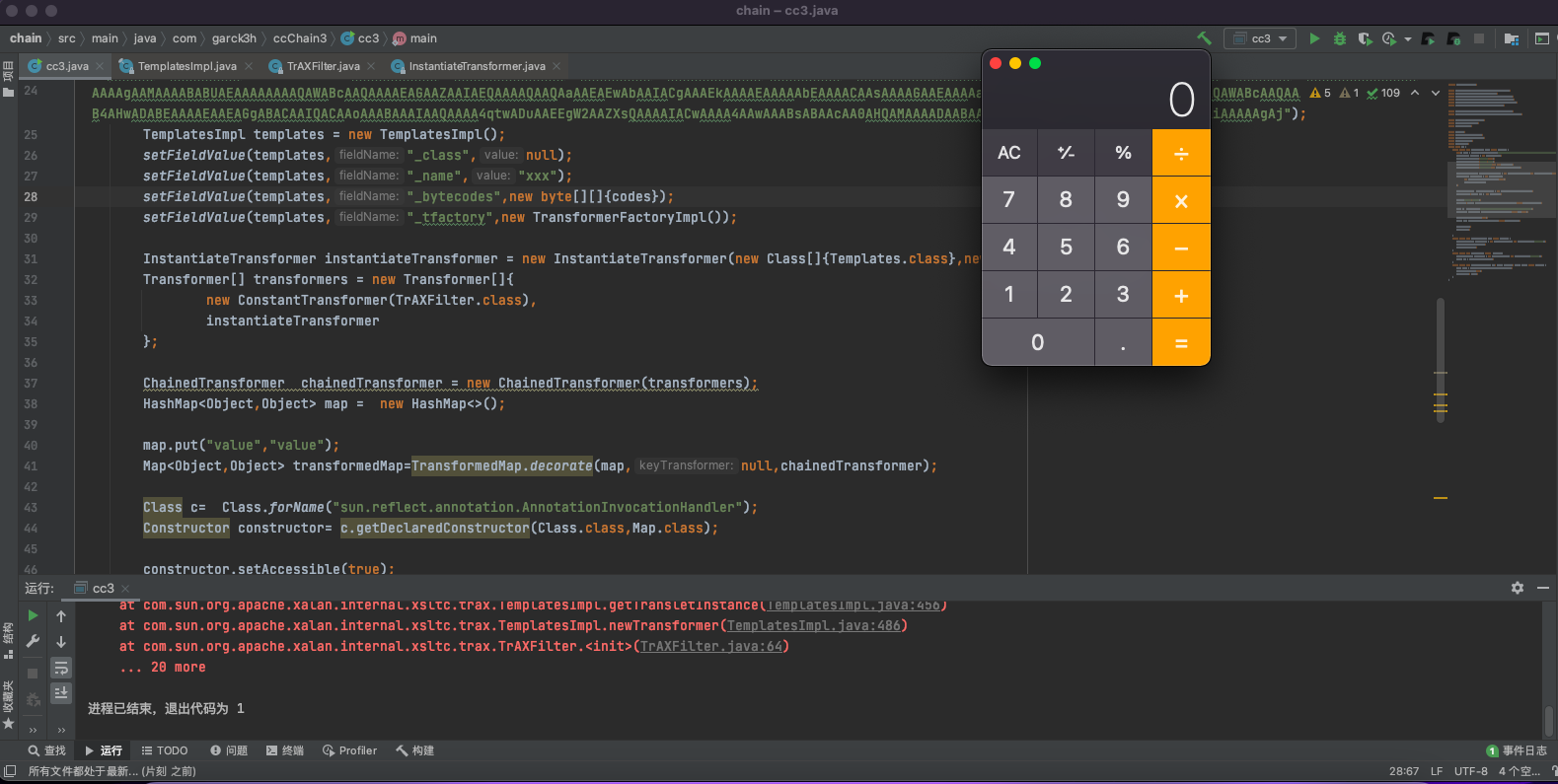The height and width of the screenshot is (784, 1558).
Task: Select the 'ccChain3' breadcrumb
Action: tap(299, 38)
